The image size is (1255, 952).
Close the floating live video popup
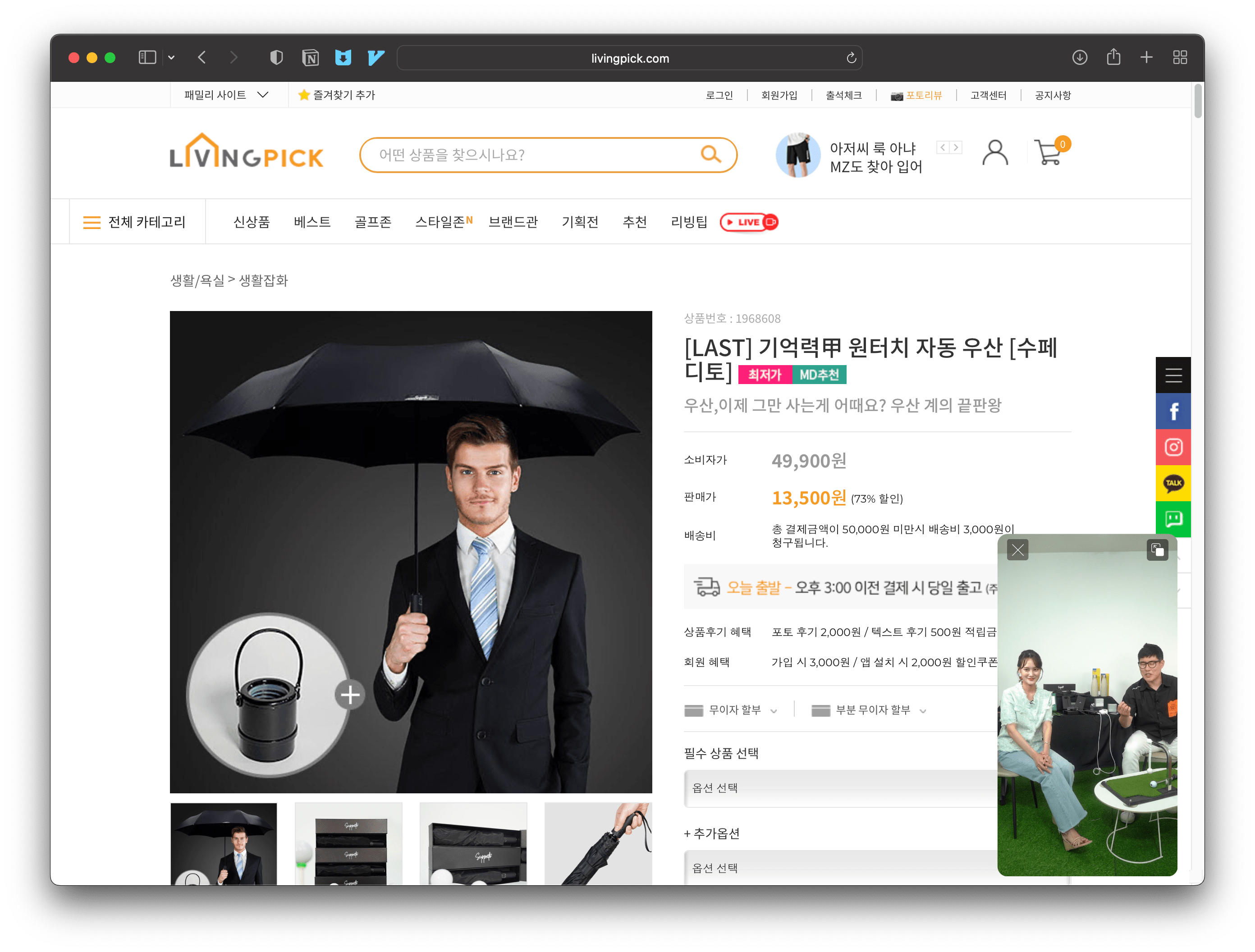point(1017,549)
